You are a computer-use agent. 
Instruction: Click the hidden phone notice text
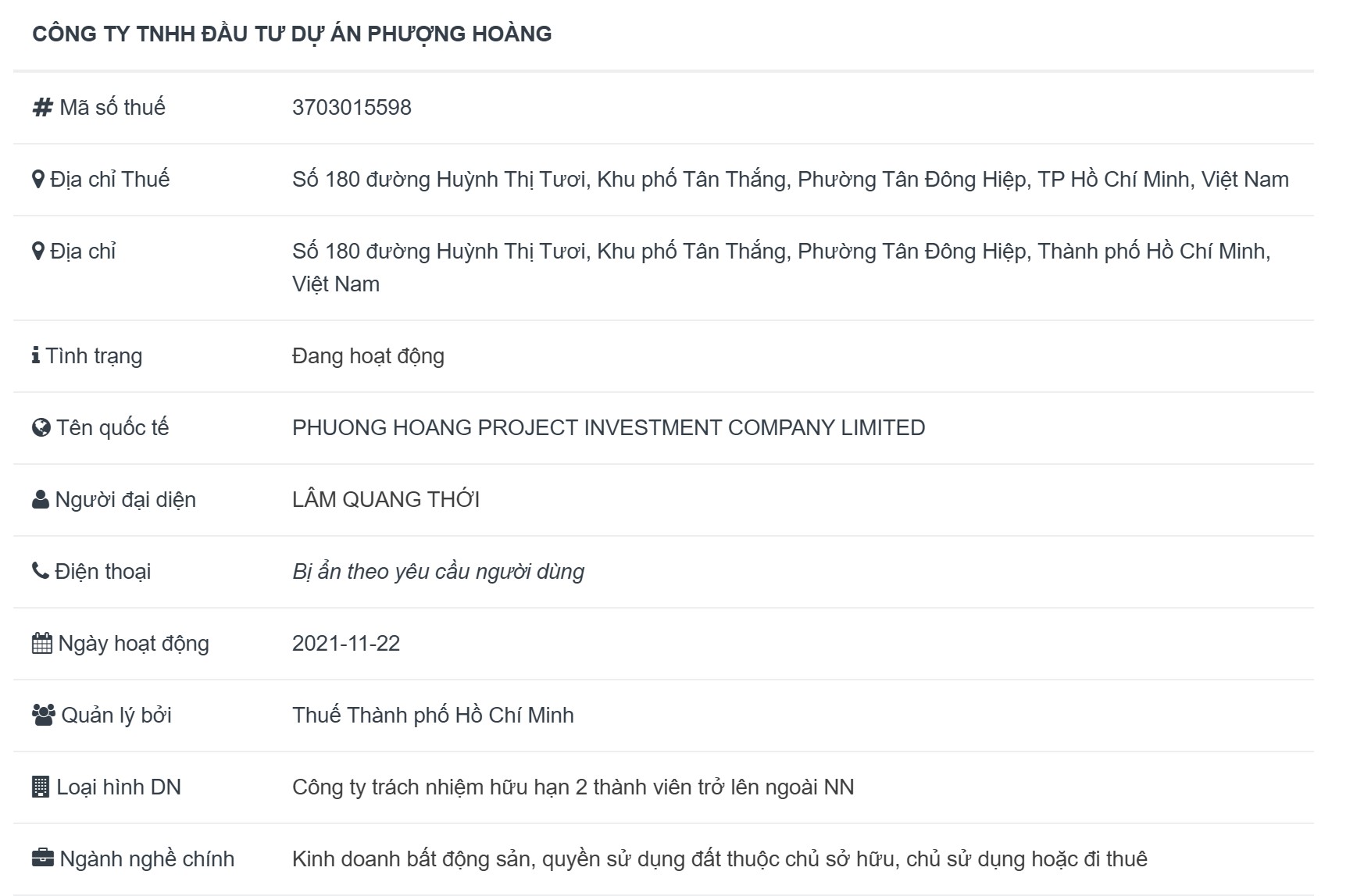pos(437,572)
